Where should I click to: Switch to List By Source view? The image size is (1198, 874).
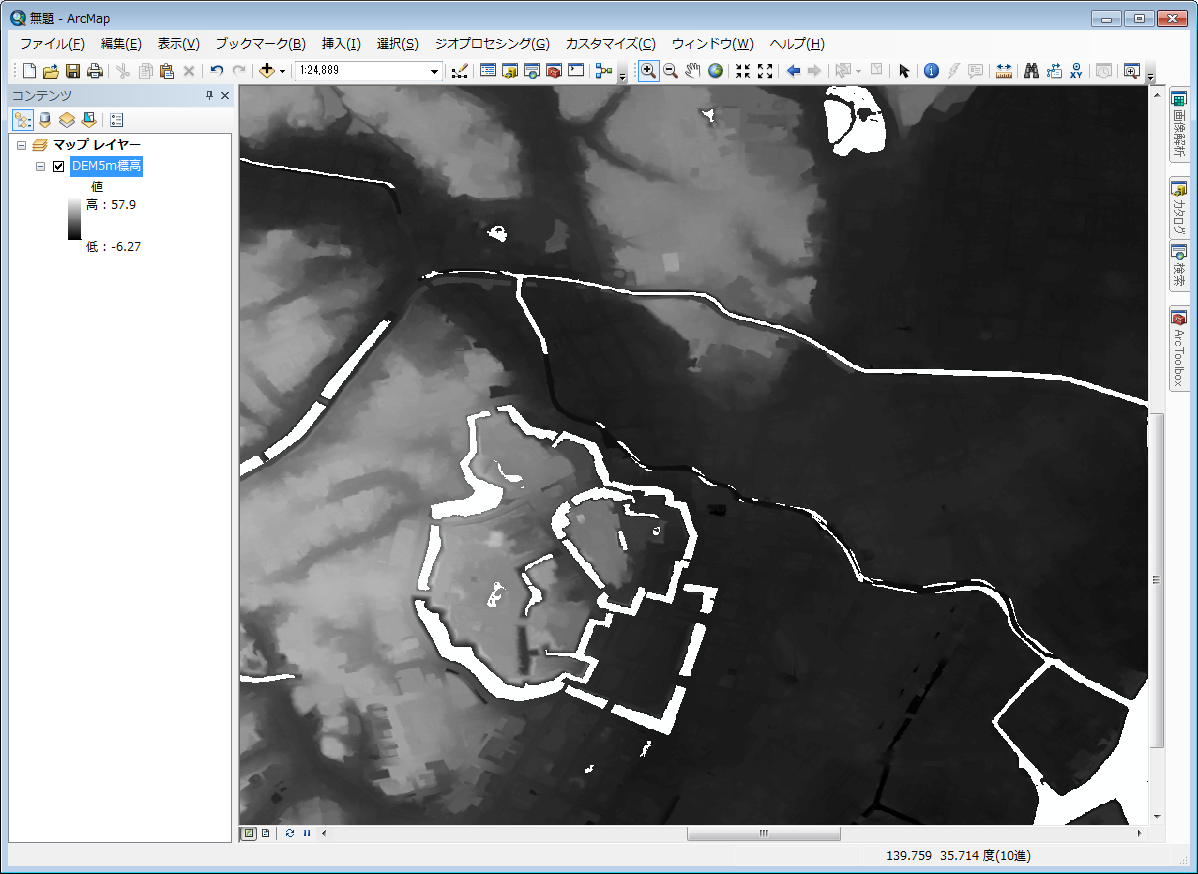(45, 120)
